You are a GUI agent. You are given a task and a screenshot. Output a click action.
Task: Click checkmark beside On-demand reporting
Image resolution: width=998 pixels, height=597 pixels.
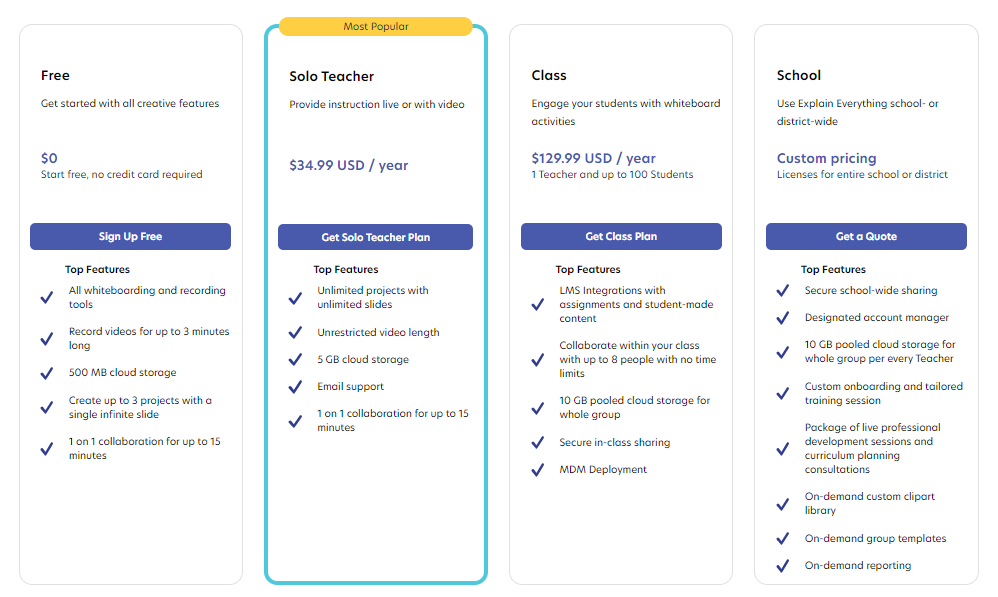pos(783,566)
